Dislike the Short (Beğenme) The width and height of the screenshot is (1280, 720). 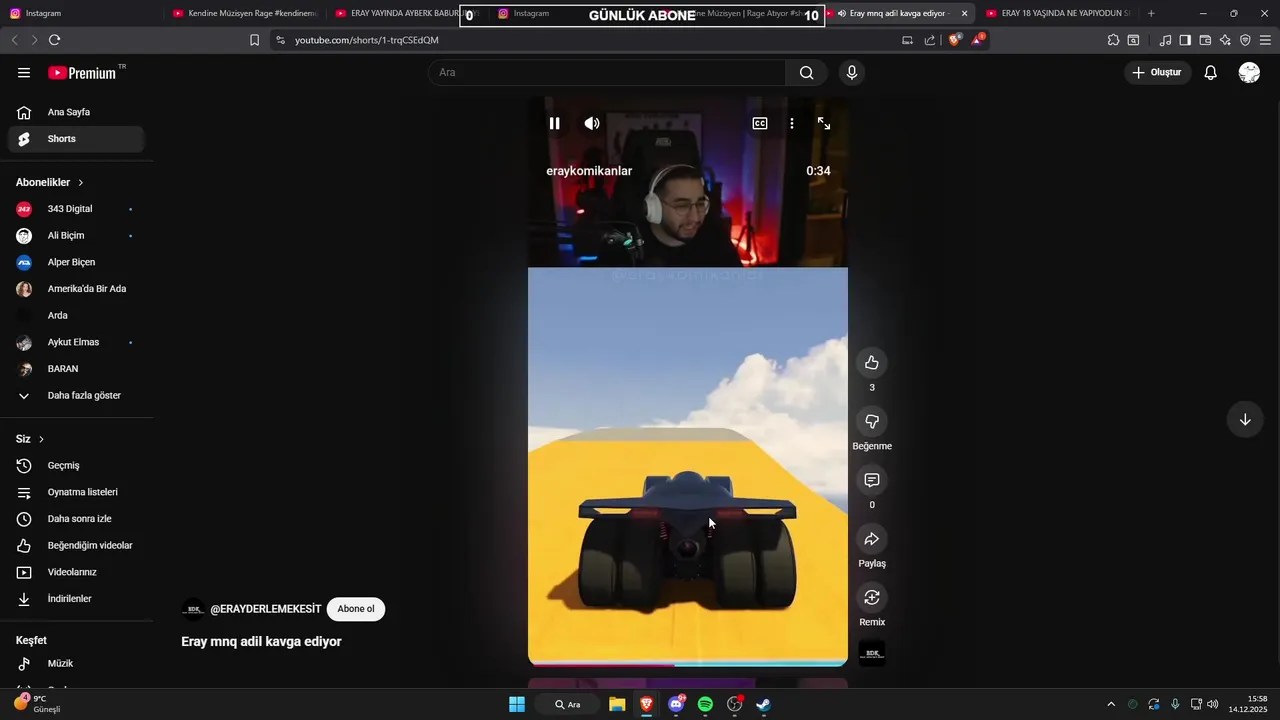pos(872,421)
